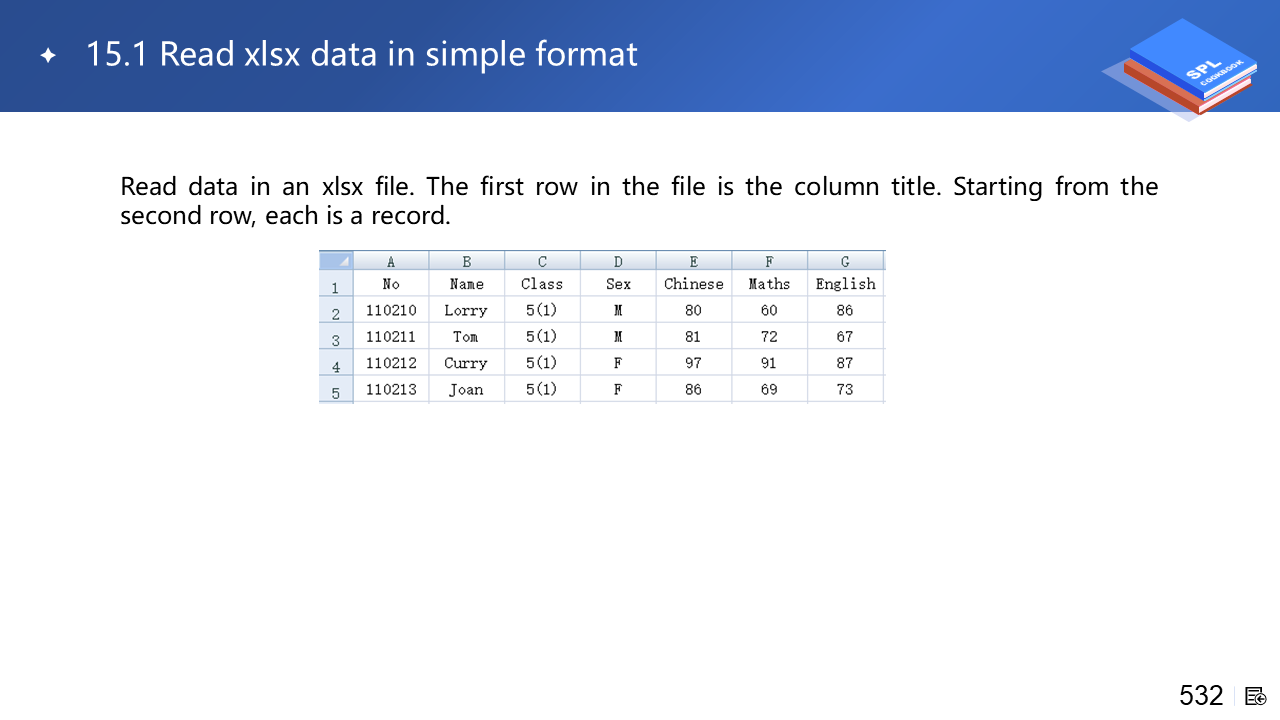
Task: Click the return-to-contents icon beside page number
Action: click(x=1256, y=696)
